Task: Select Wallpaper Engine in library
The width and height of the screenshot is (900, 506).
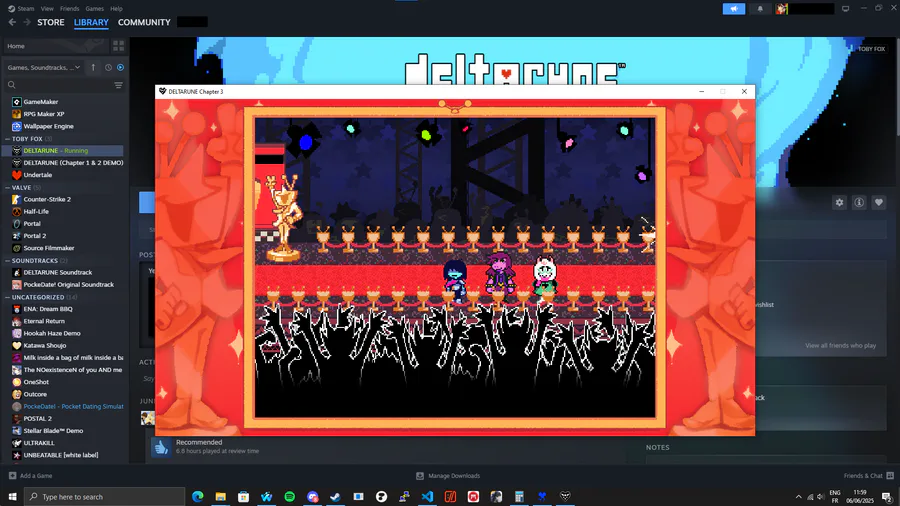Action: click(x=63, y=126)
